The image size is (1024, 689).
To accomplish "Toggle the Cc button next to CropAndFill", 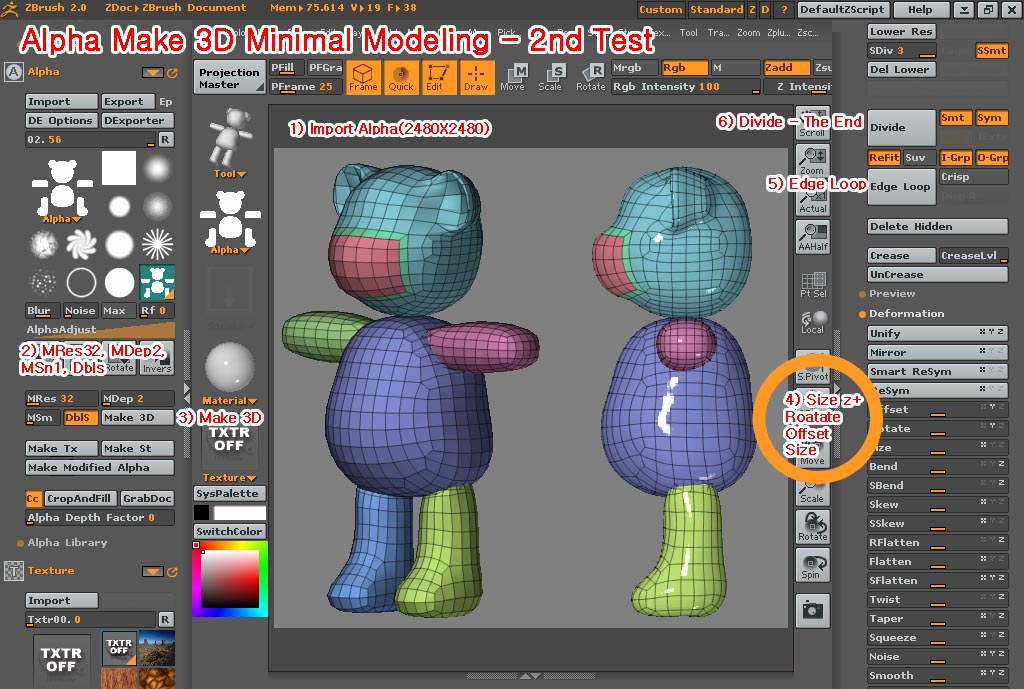I will (x=33, y=498).
